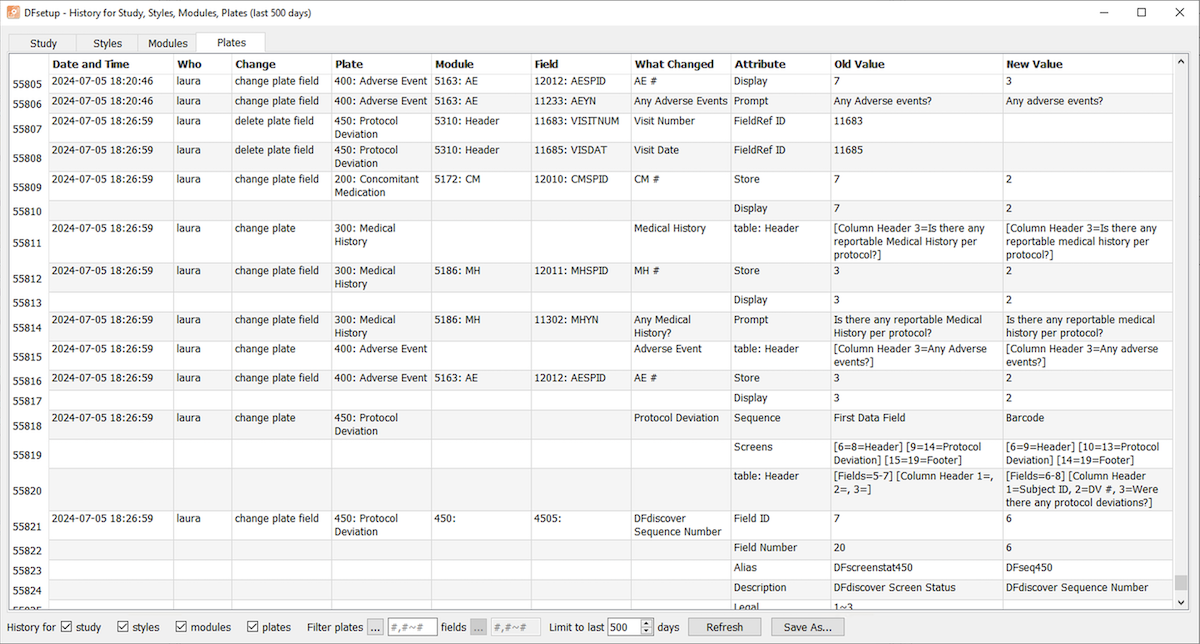The height and width of the screenshot is (644, 1200).
Task: Click the 'Sequence' attribute cell
Action: [x=781, y=425]
